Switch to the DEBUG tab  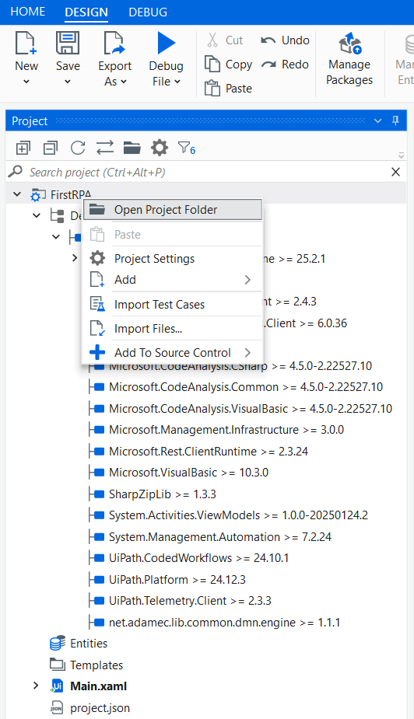(148, 12)
